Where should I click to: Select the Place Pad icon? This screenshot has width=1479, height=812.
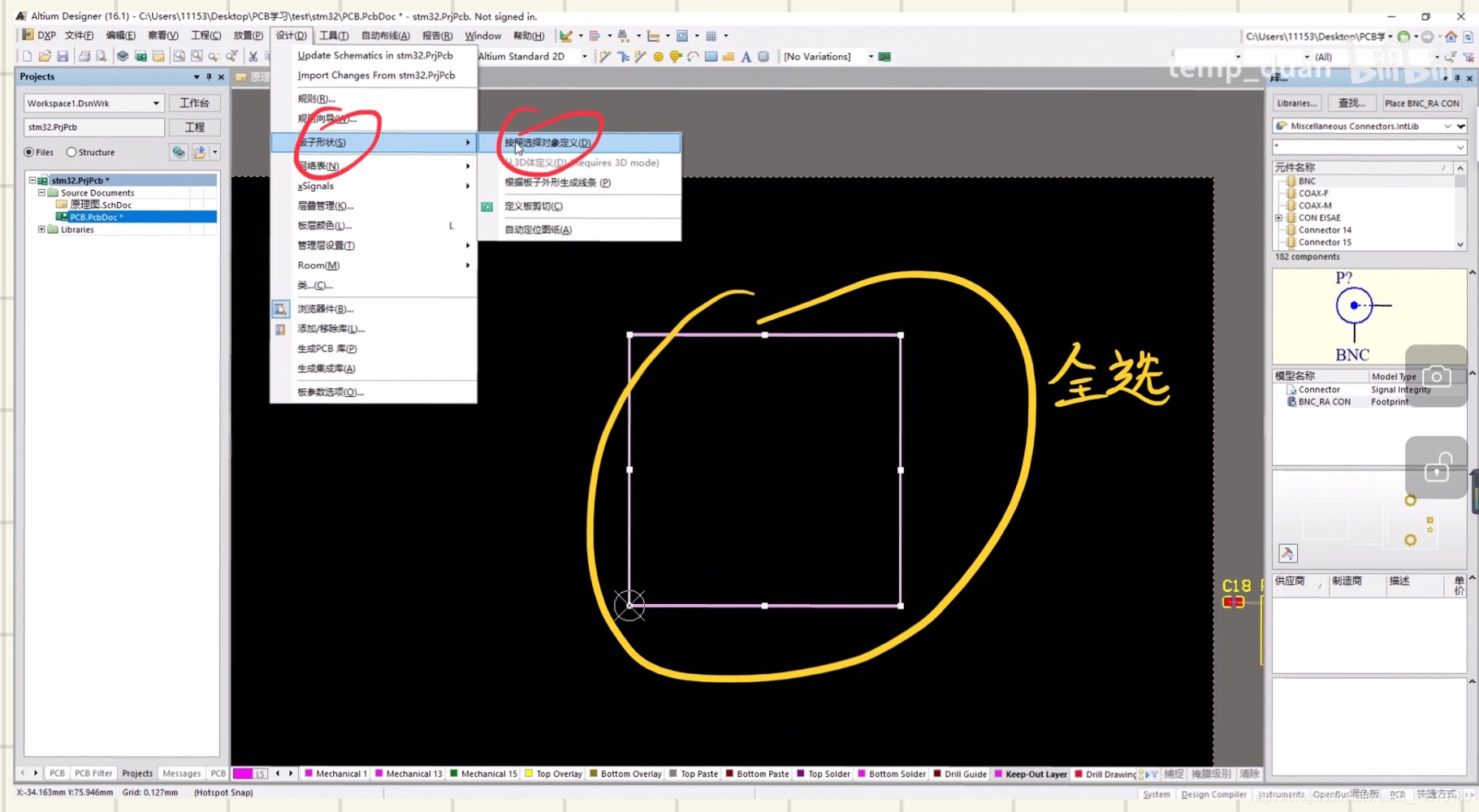(x=658, y=57)
